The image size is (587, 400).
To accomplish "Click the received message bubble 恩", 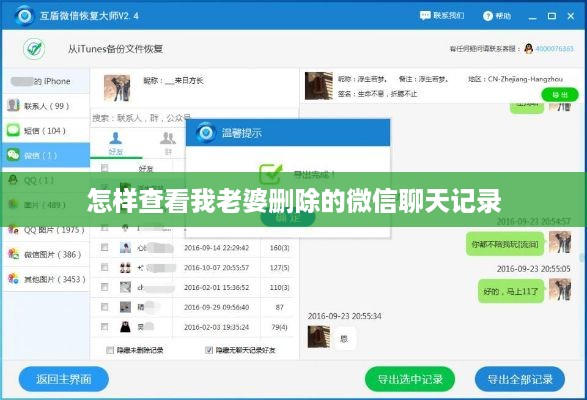I will pos(344,339).
